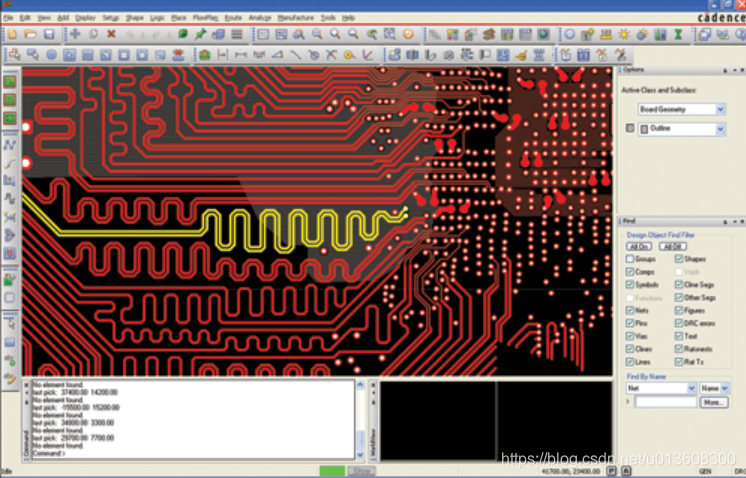
Task: Toggle the DRC errors checkbox
Action: [679, 323]
